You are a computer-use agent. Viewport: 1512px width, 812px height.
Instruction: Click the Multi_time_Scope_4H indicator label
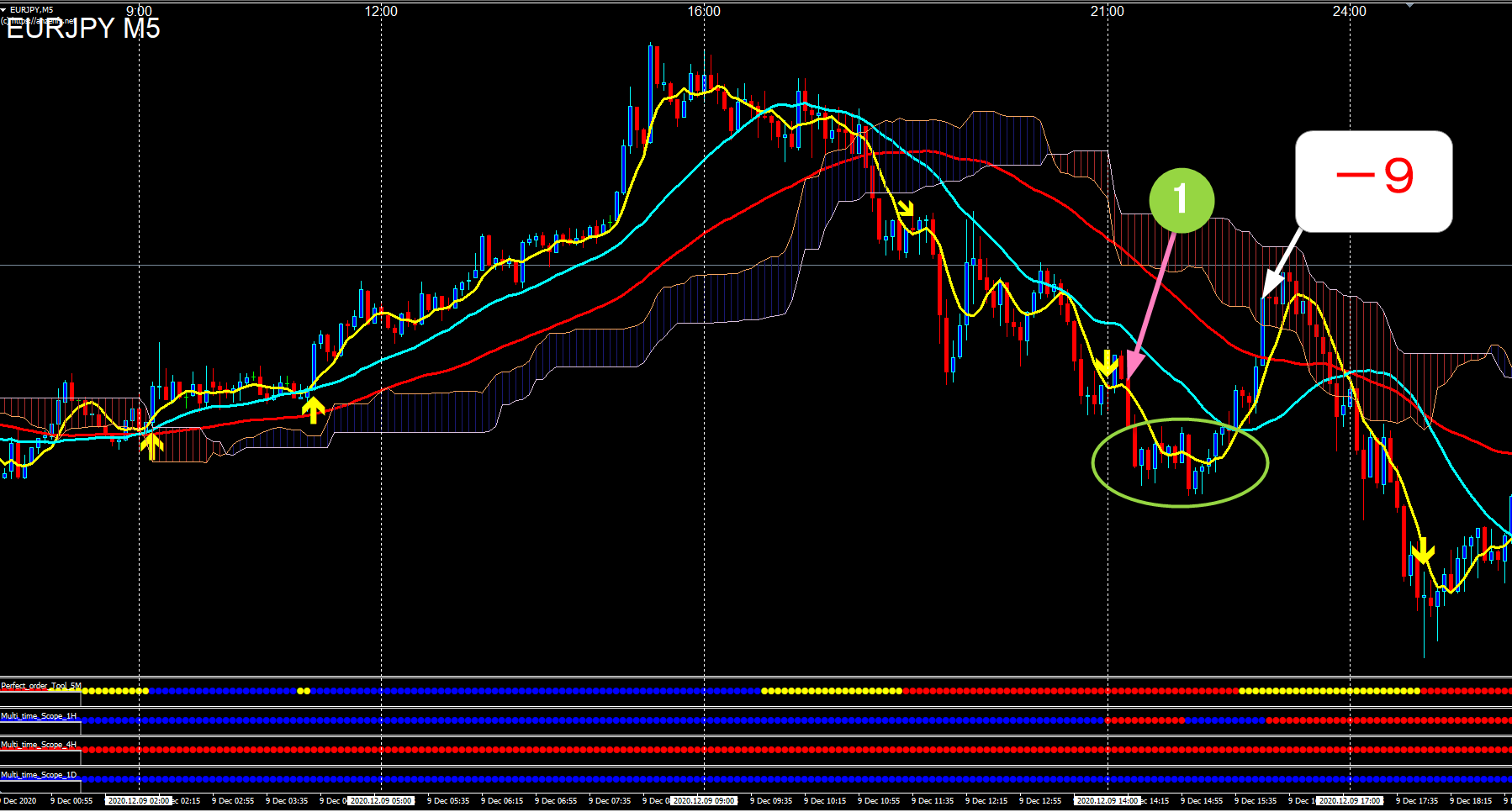coord(39,745)
